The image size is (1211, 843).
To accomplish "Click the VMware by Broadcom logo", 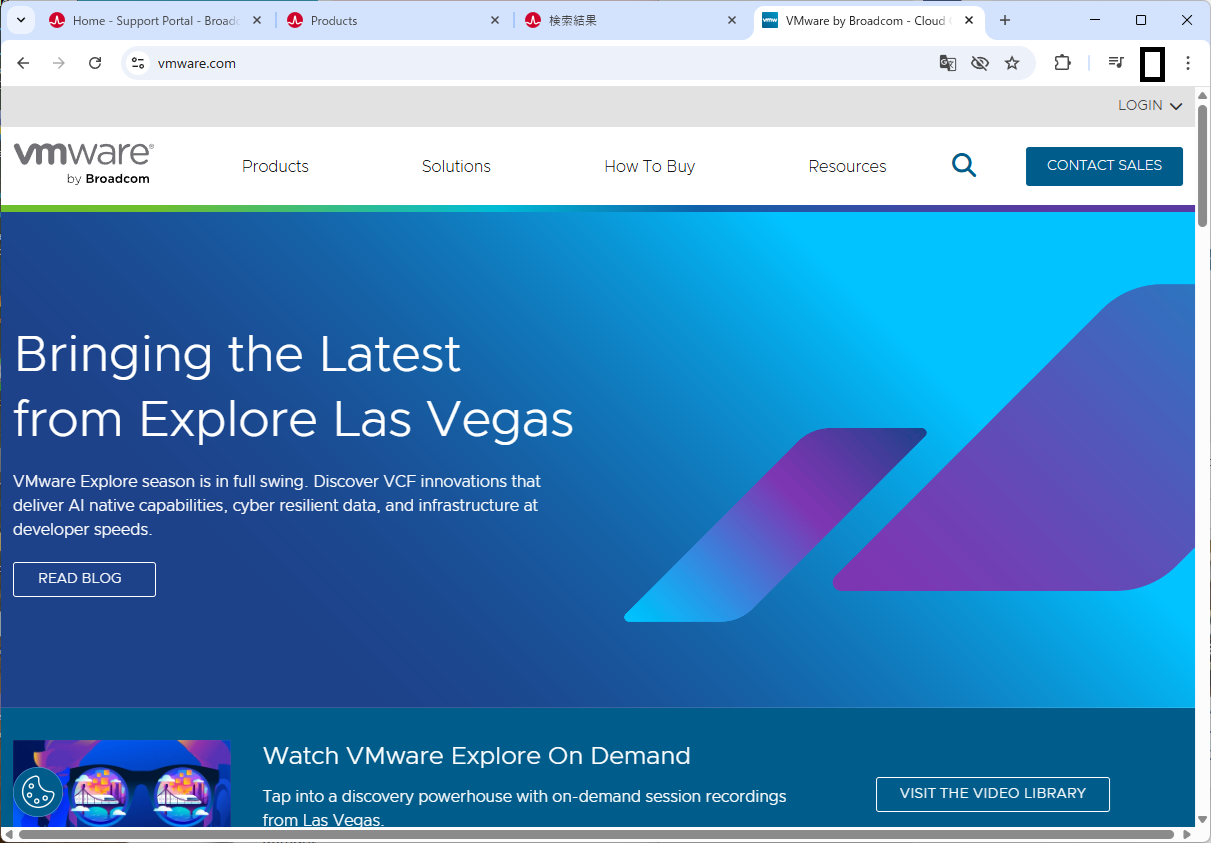I will tap(83, 164).
